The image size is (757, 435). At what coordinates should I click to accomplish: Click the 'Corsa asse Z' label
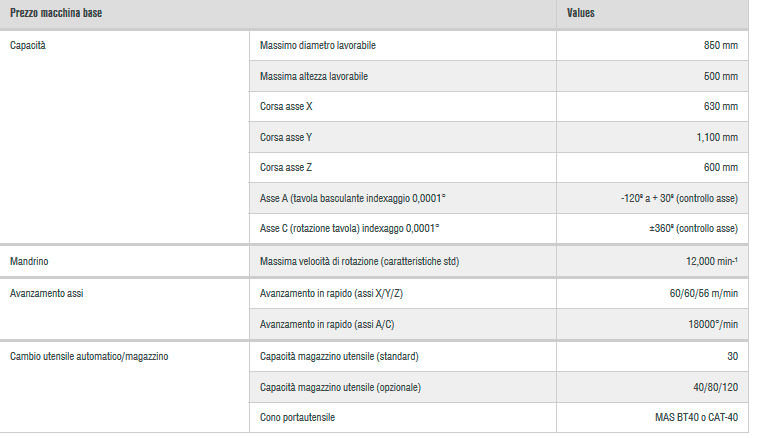(x=286, y=167)
